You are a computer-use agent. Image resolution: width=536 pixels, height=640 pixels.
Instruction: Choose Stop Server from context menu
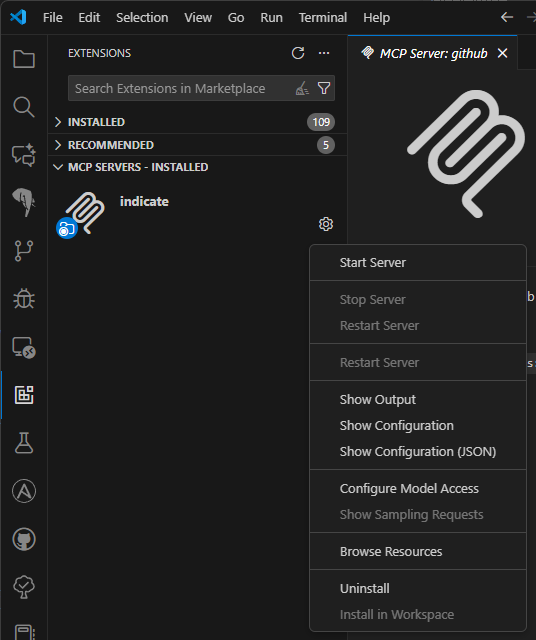pos(418,300)
